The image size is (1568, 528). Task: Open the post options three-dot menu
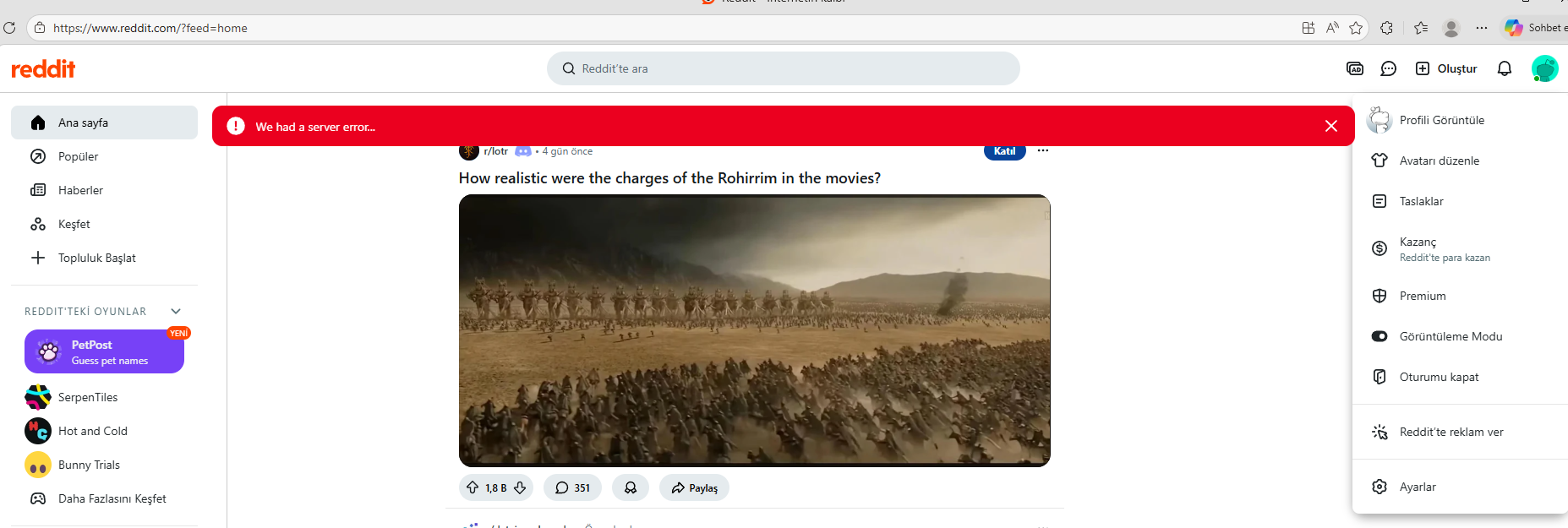coord(1043,150)
